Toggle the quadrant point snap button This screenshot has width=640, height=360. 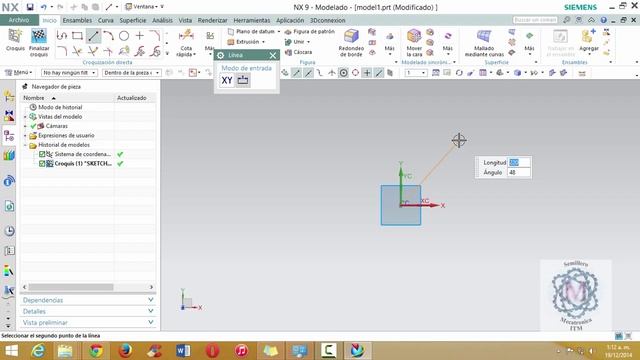click(x=356, y=73)
